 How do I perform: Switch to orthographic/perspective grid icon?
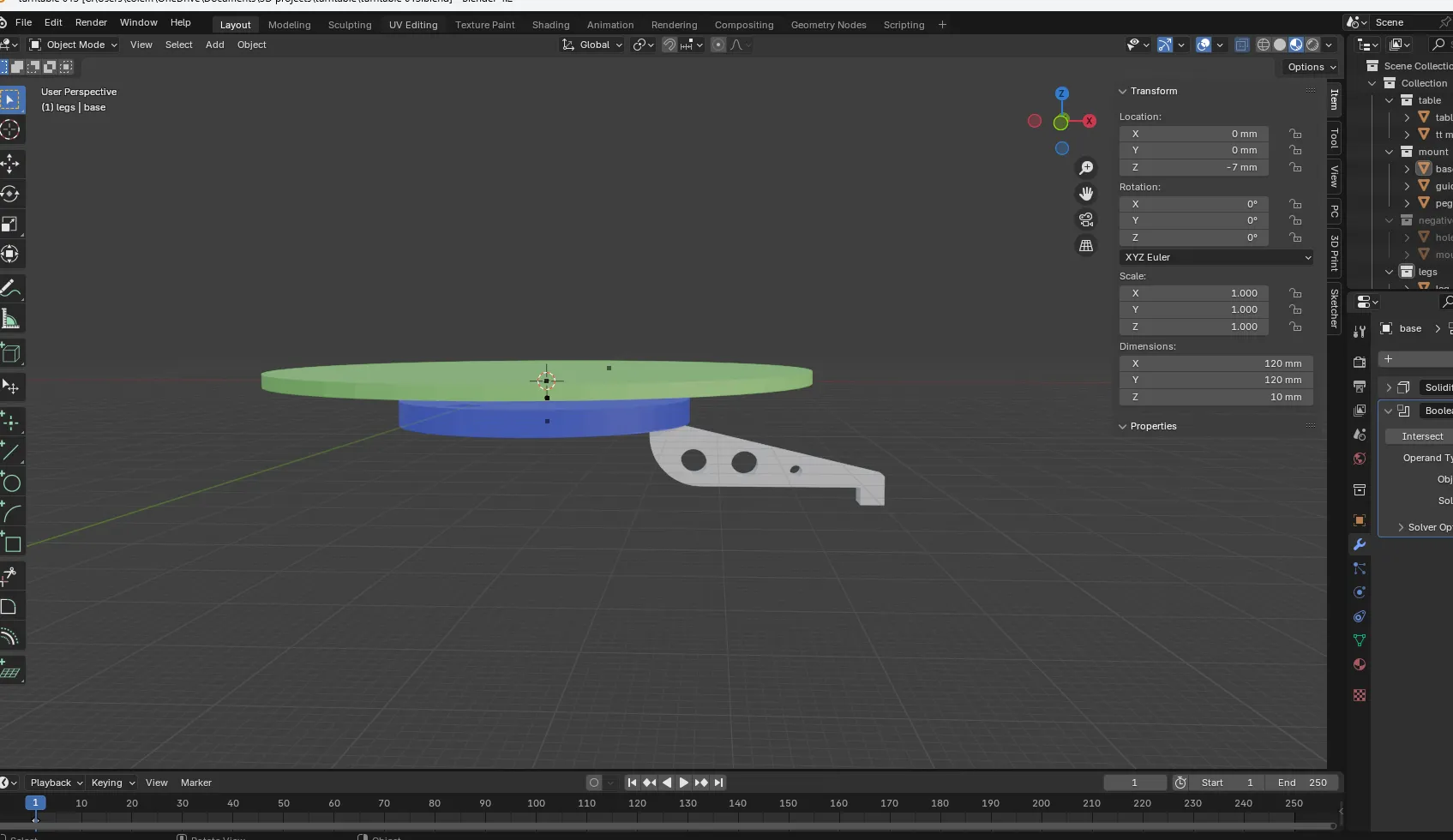pos(1086,246)
